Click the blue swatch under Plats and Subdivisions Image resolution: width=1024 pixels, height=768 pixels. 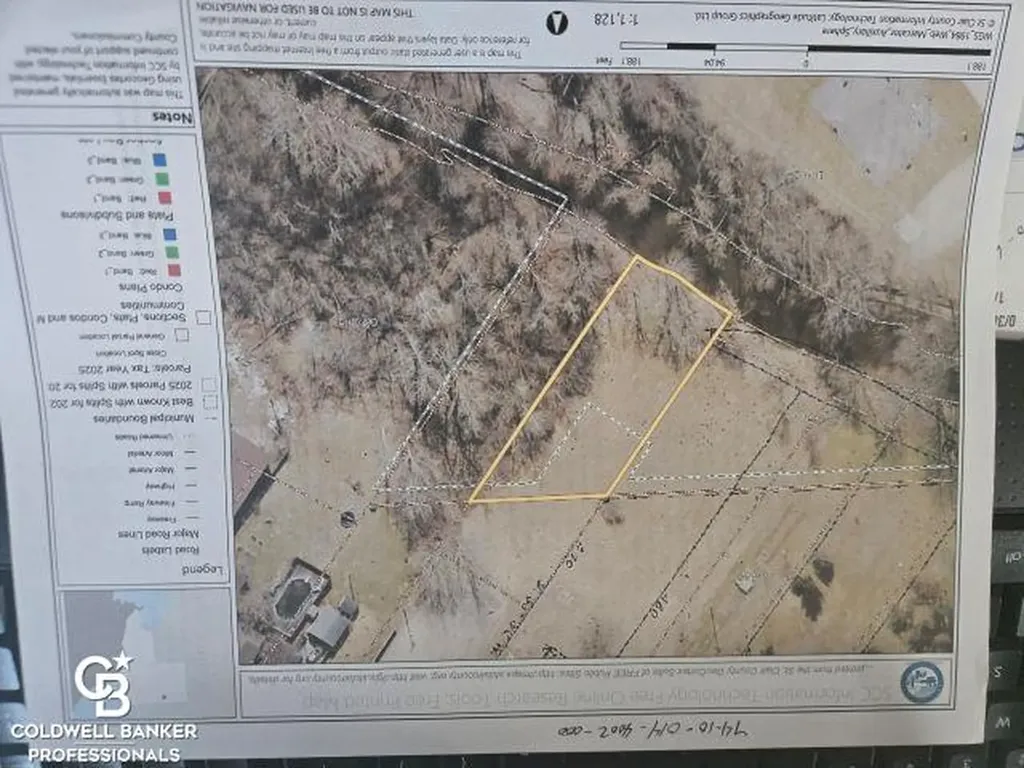159,159
